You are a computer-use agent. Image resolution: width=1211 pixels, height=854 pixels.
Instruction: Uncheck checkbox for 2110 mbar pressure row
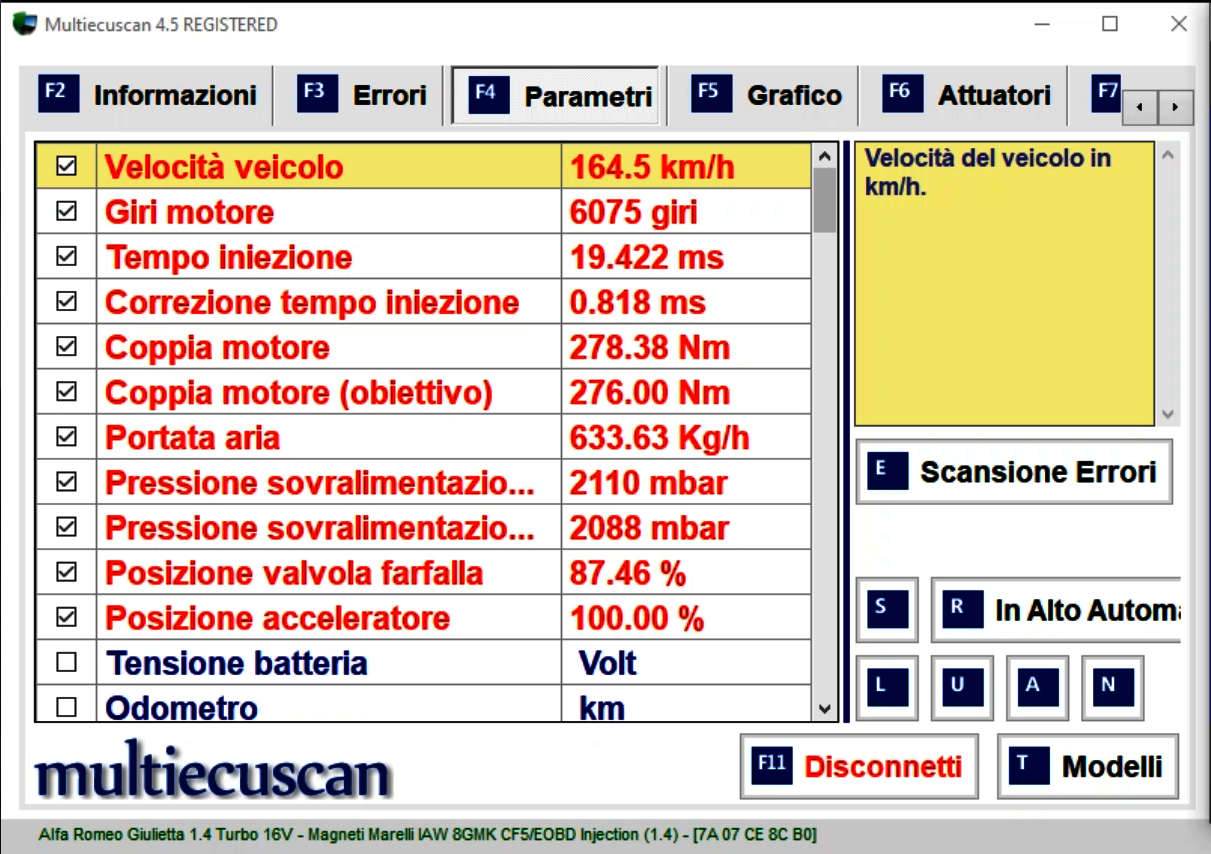pyautogui.click(x=66, y=482)
